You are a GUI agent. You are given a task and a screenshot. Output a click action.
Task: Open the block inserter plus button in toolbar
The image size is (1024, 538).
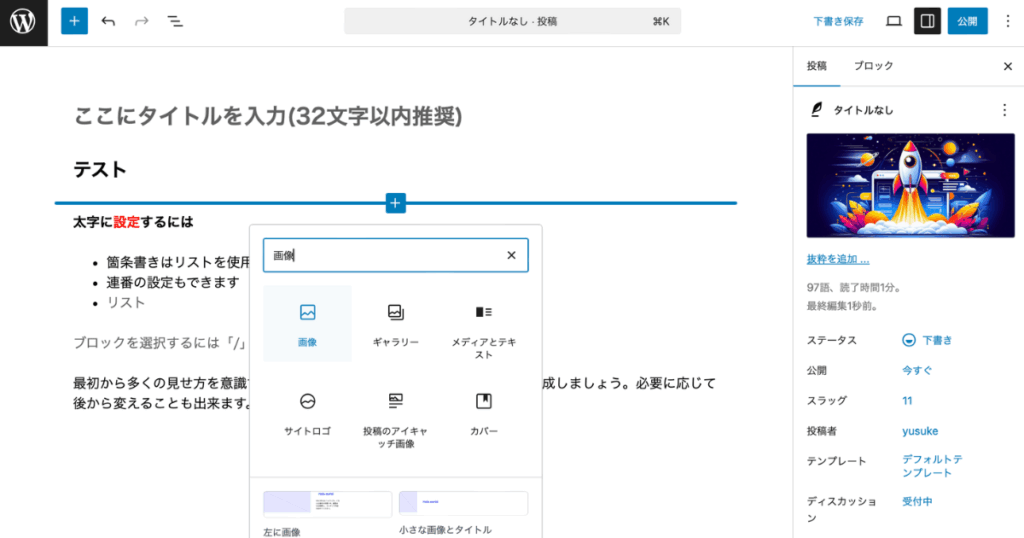[74, 21]
